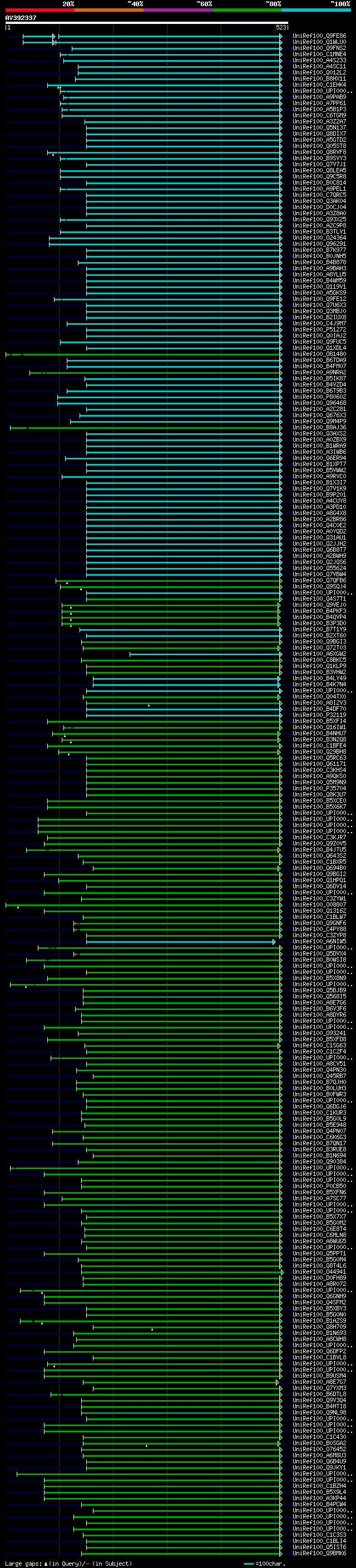356x1568 pixels.
Task: Select hit UniRef100_C1C3S3
Action: (319, 1535)
